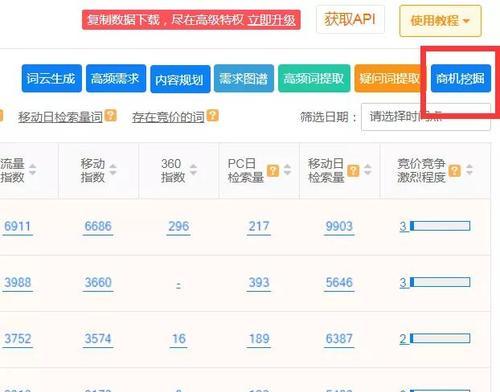Click the 词云生成 button
The height and width of the screenshot is (392, 500).
(x=52, y=78)
